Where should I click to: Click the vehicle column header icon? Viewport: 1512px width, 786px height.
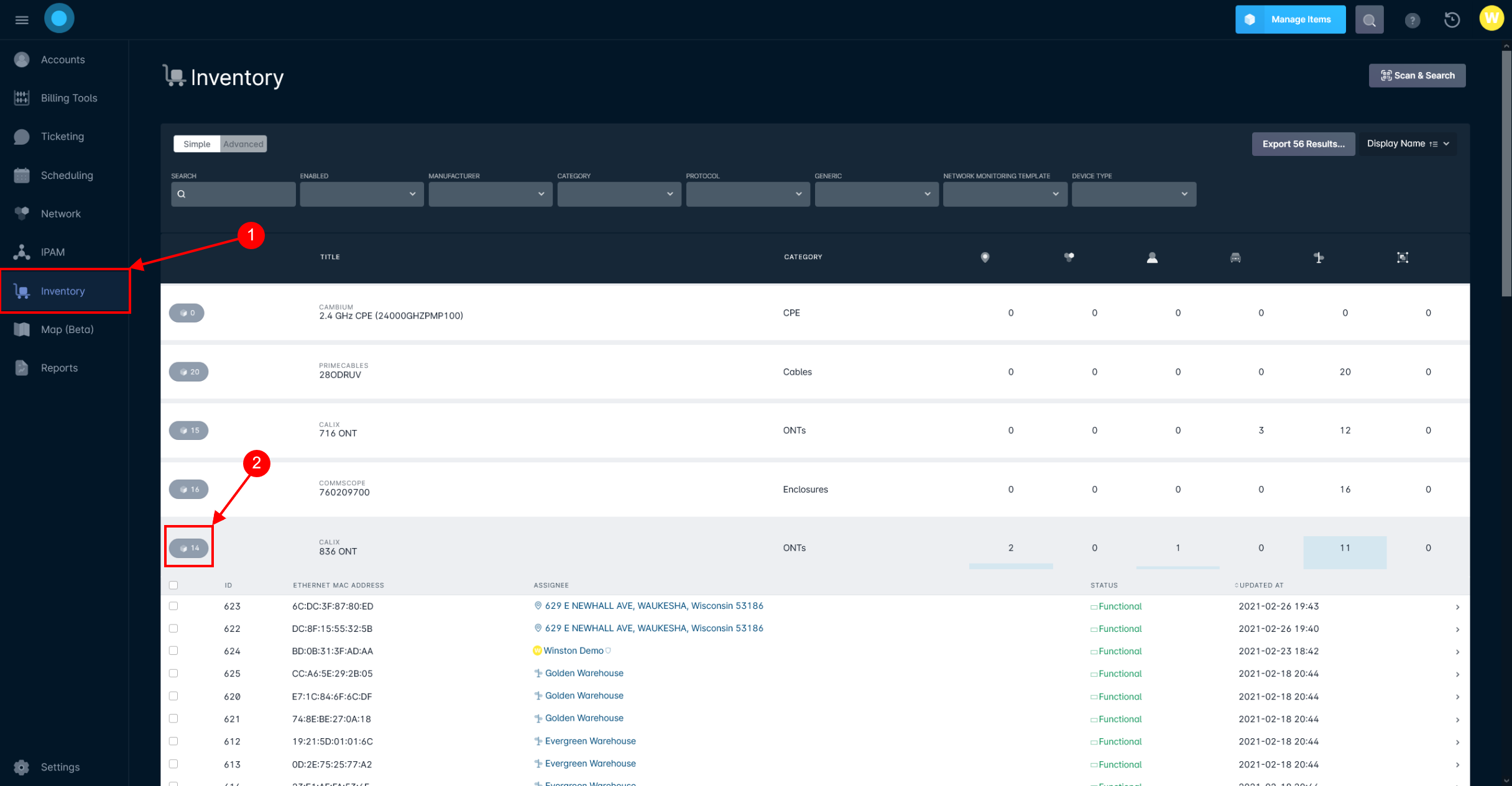point(1235,257)
